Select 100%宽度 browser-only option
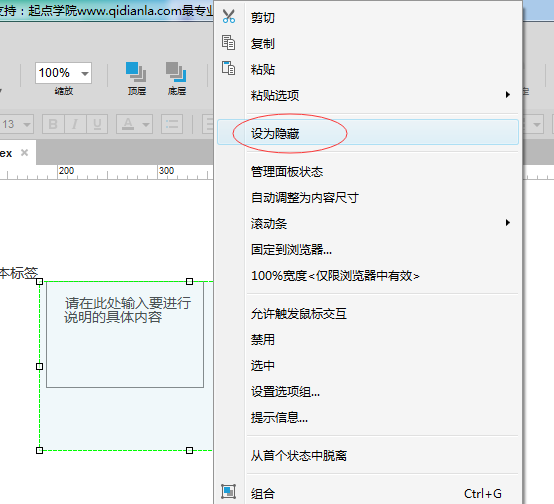Image resolution: width=554 pixels, height=504 pixels. coord(368,276)
